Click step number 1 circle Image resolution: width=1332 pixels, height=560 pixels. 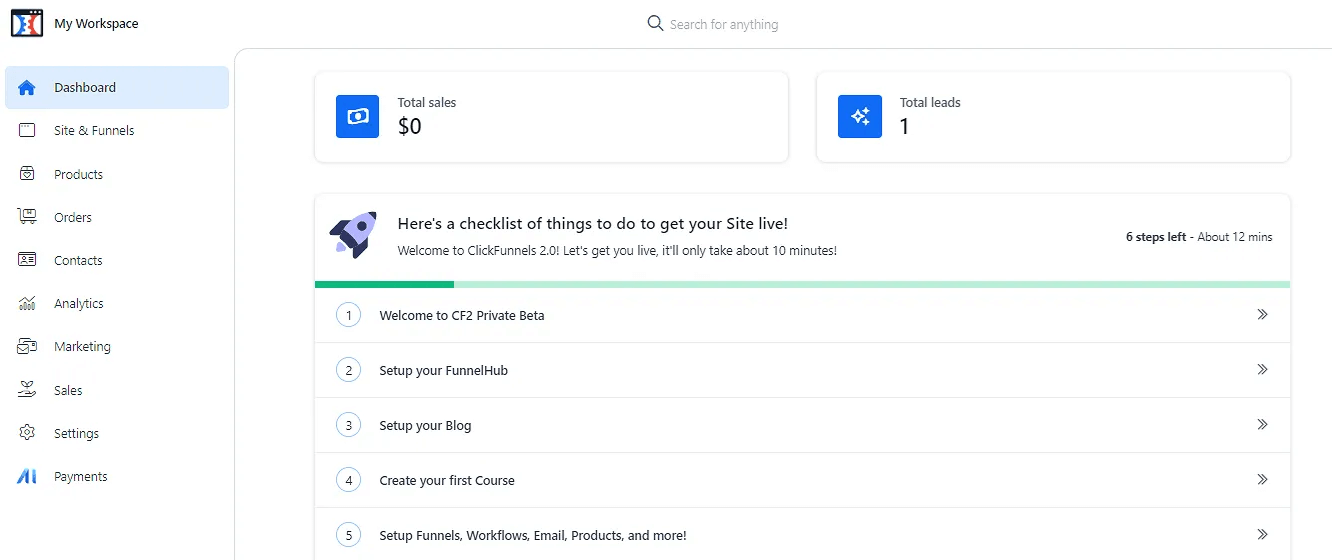click(349, 315)
